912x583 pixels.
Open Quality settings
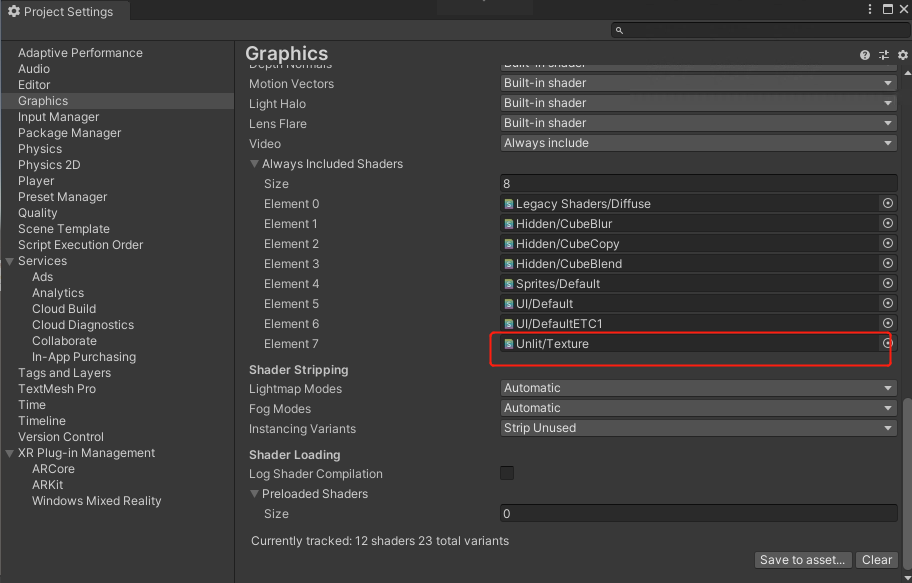(37, 213)
